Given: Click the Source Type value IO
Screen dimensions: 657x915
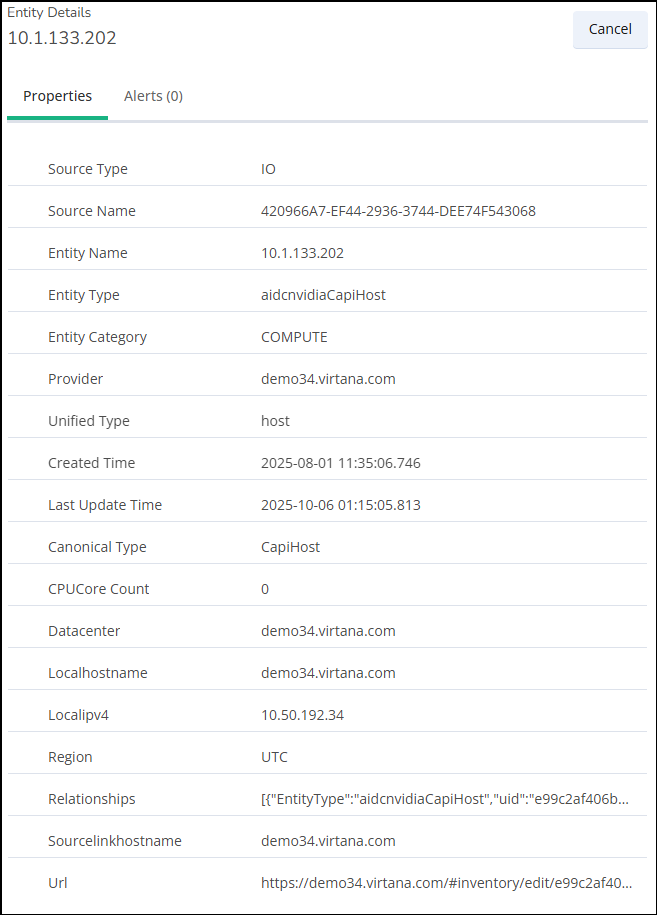Looking at the screenshot, I should tap(268, 169).
